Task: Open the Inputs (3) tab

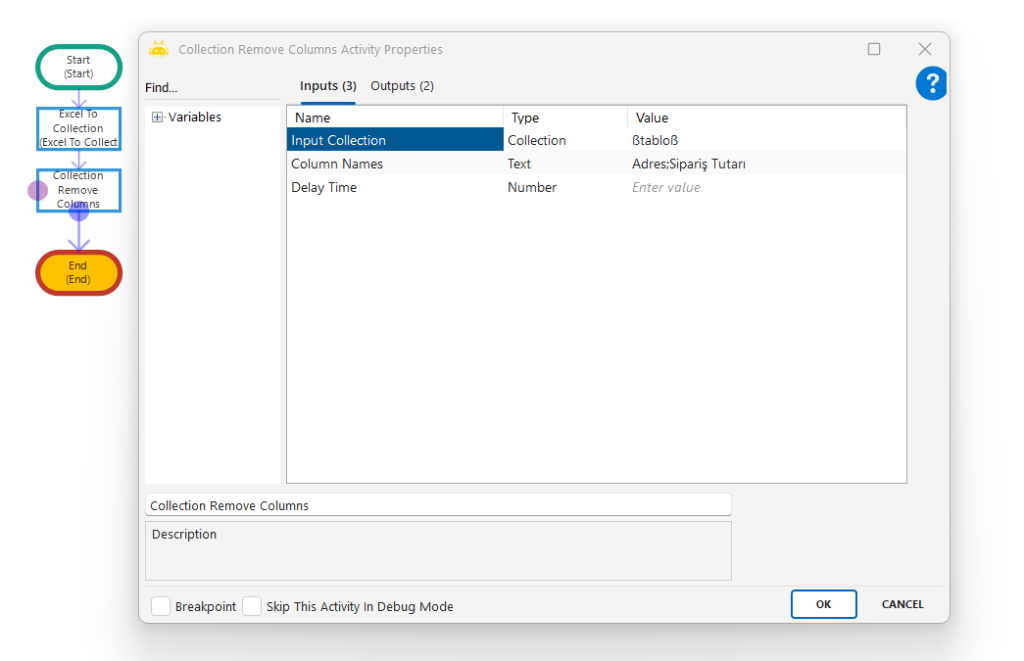Action: [328, 86]
